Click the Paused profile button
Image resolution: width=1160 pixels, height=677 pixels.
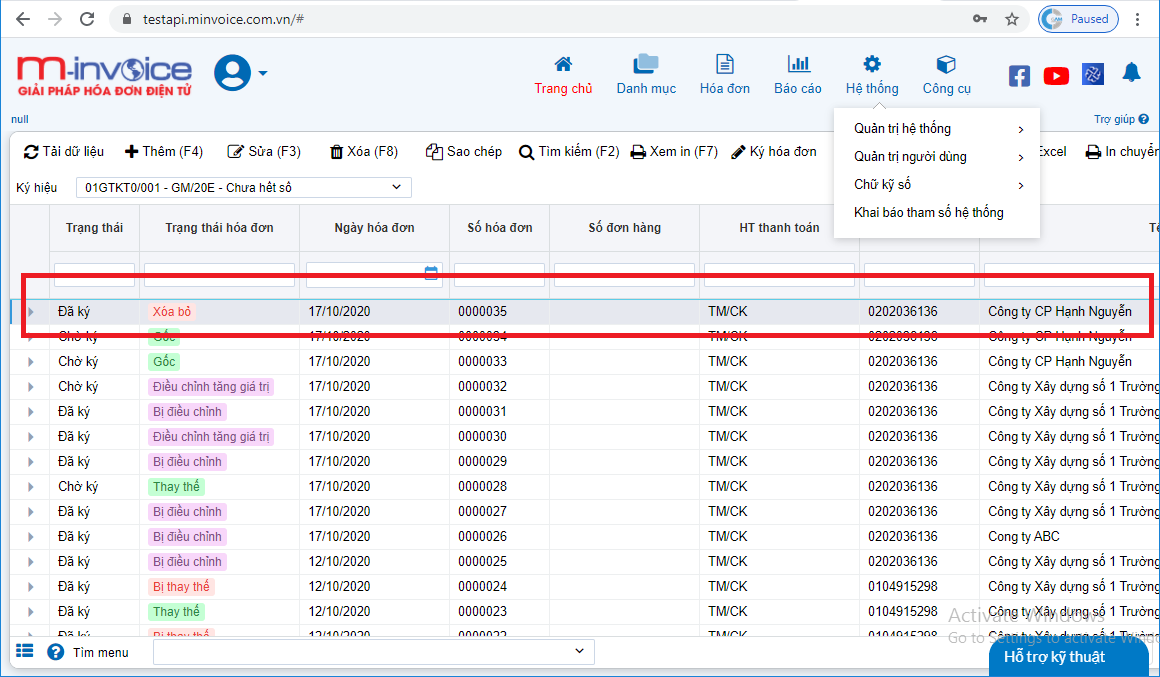[x=1078, y=19]
